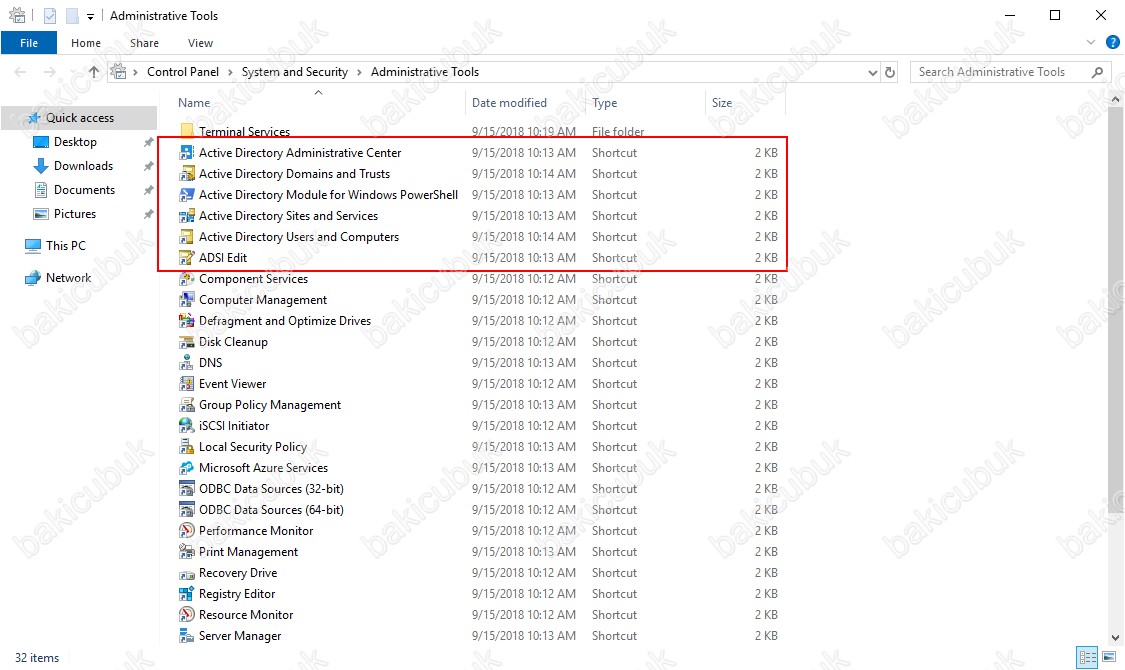Click the Search Administrative Tools box

1000,72
